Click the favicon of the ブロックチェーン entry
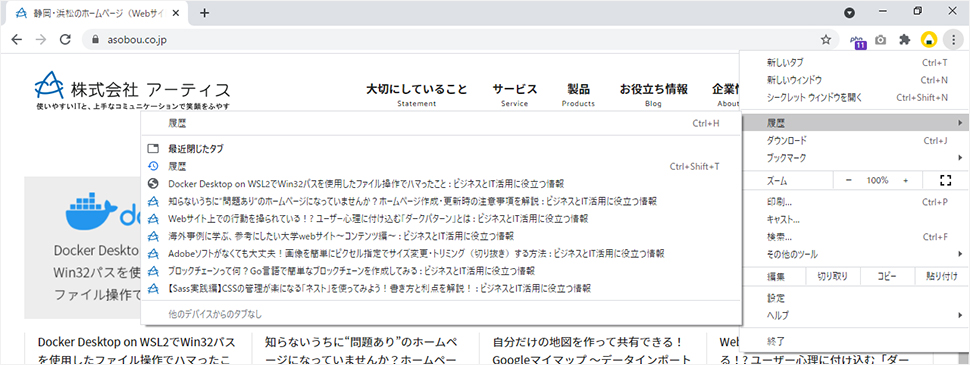The width and height of the screenshot is (970, 365). tap(153, 270)
